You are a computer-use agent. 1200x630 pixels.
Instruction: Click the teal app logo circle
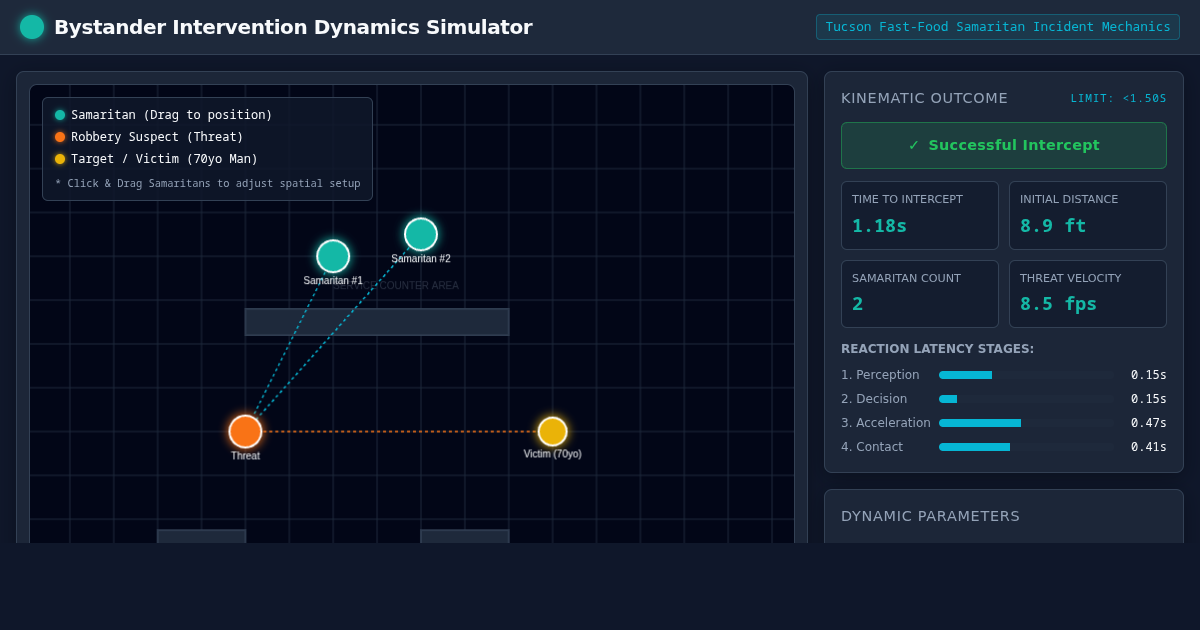click(x=32, y=27)
